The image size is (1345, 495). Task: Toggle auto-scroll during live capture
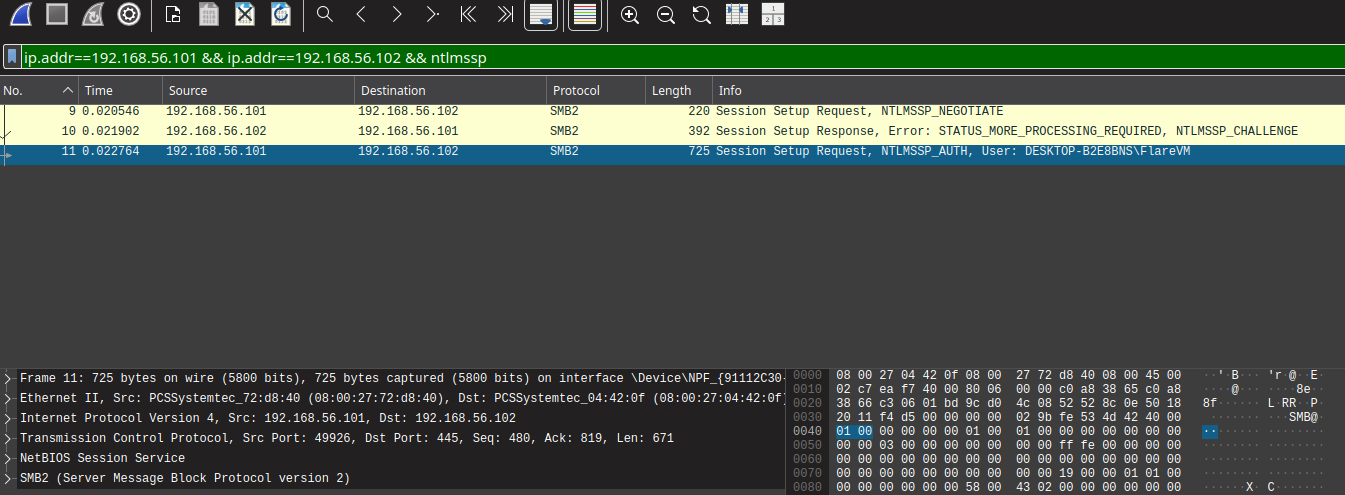(x=541, y=15)
